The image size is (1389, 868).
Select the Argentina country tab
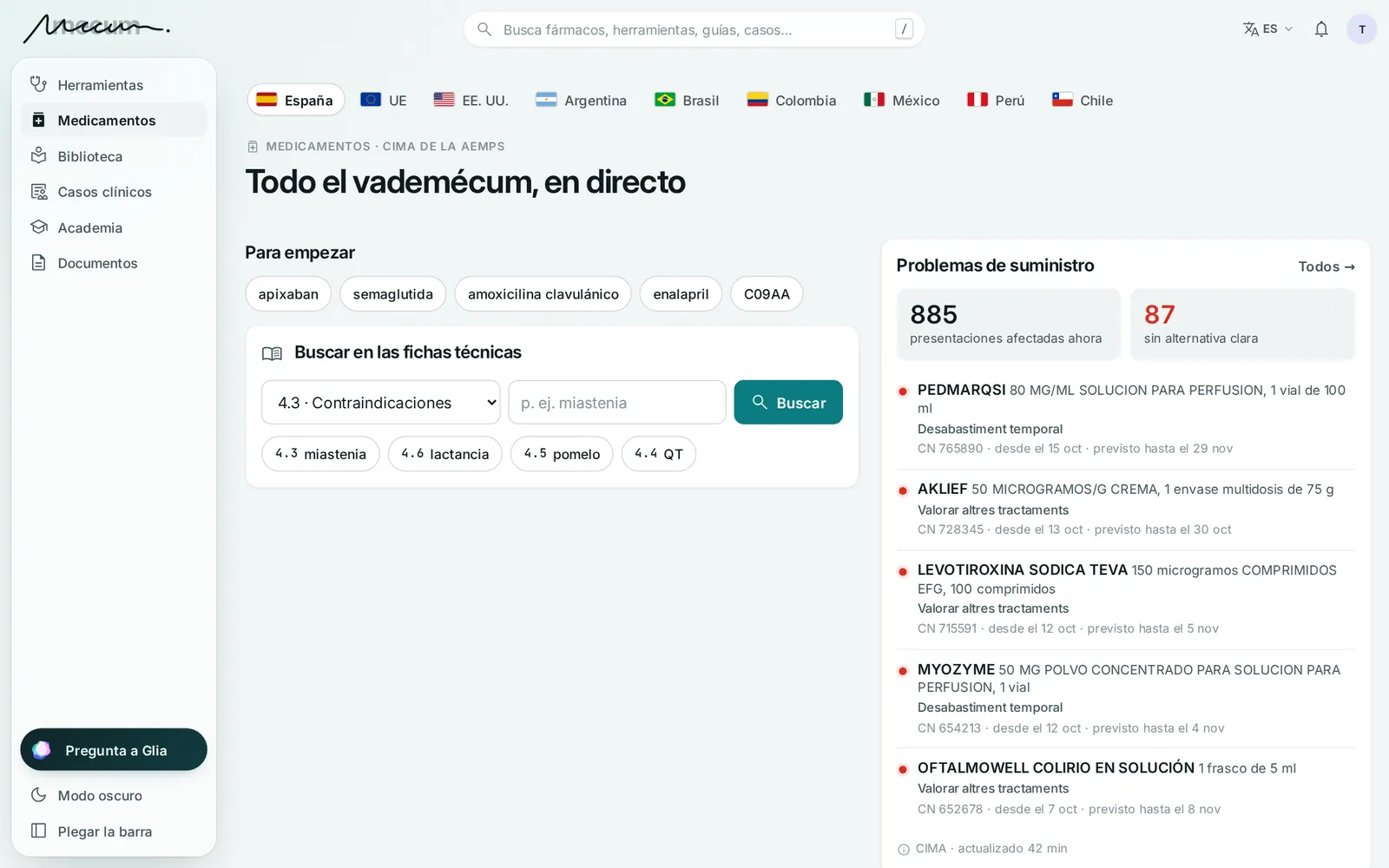click(x=582, y=100)
